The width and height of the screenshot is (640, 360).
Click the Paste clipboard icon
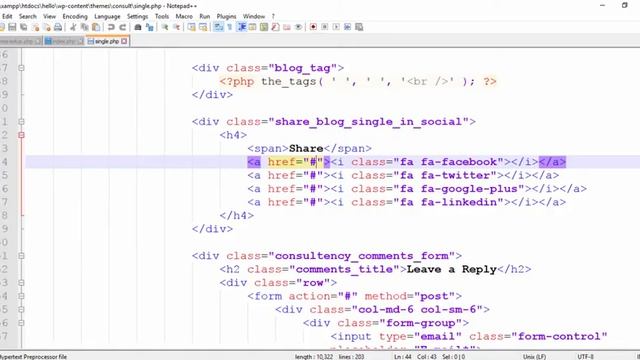(96, 27)
